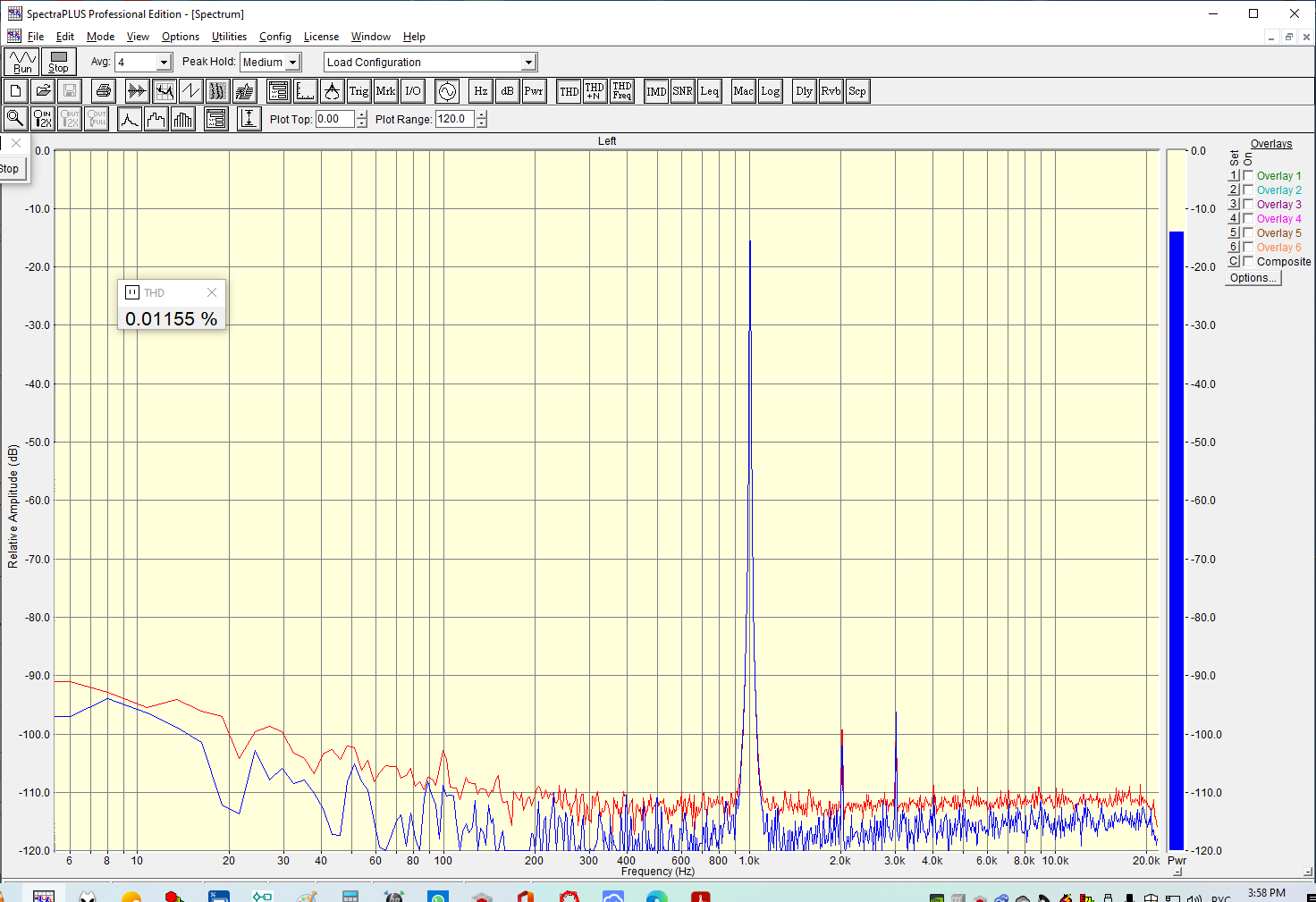Print the plot using the printer icon
This screenshot has height=902, width=1316.
click(104, 91)
